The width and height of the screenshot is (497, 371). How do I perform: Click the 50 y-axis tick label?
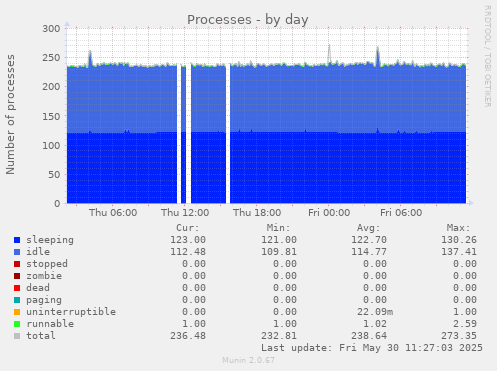[54, 175]
